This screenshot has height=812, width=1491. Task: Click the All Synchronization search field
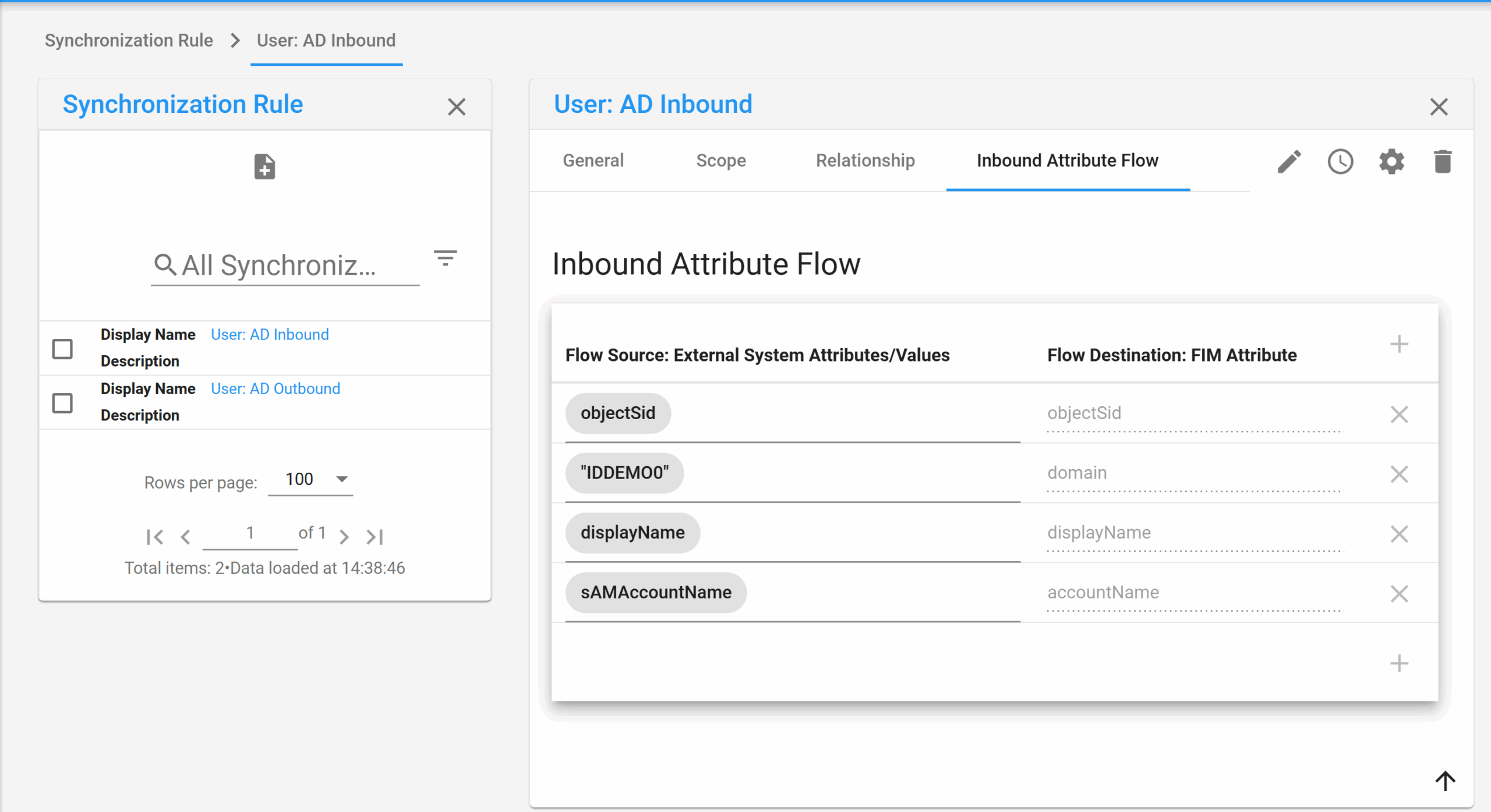coord(285,265)
